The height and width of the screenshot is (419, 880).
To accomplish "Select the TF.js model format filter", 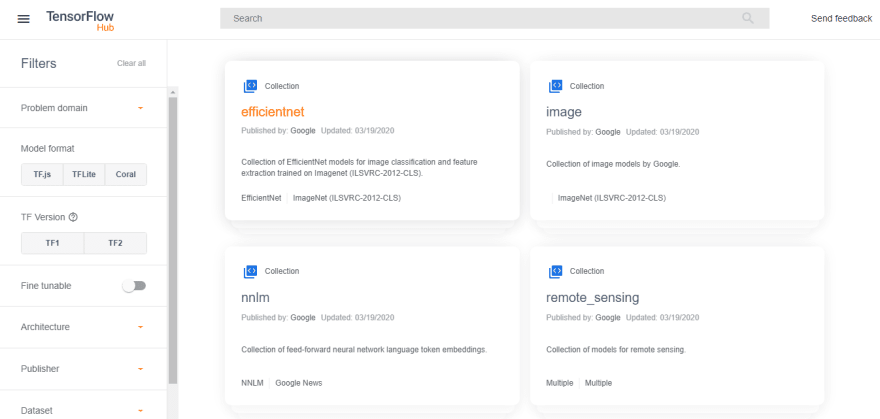I will click(x=42, y=174).
